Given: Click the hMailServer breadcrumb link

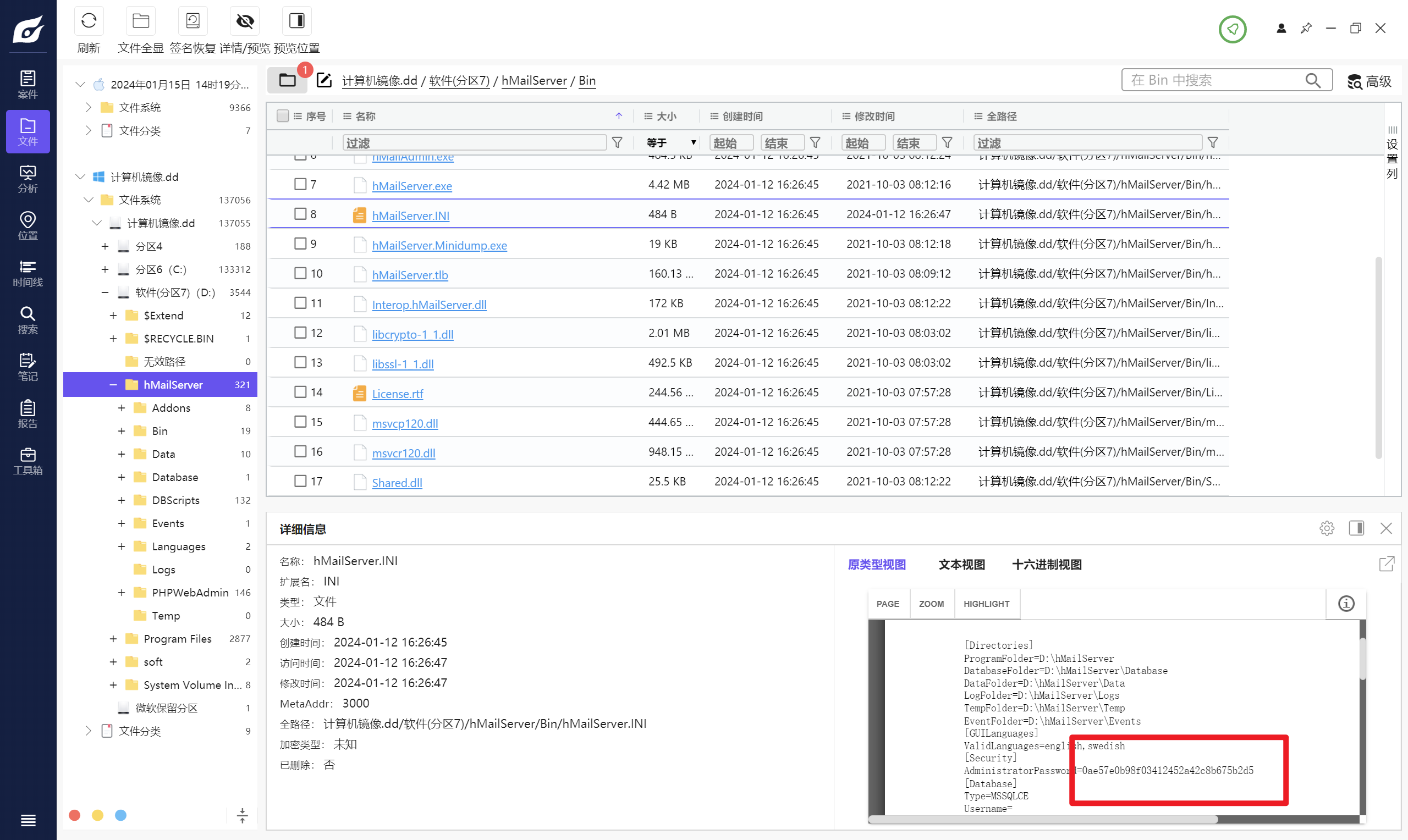Looking at the screenshot, I should [534, 80].
